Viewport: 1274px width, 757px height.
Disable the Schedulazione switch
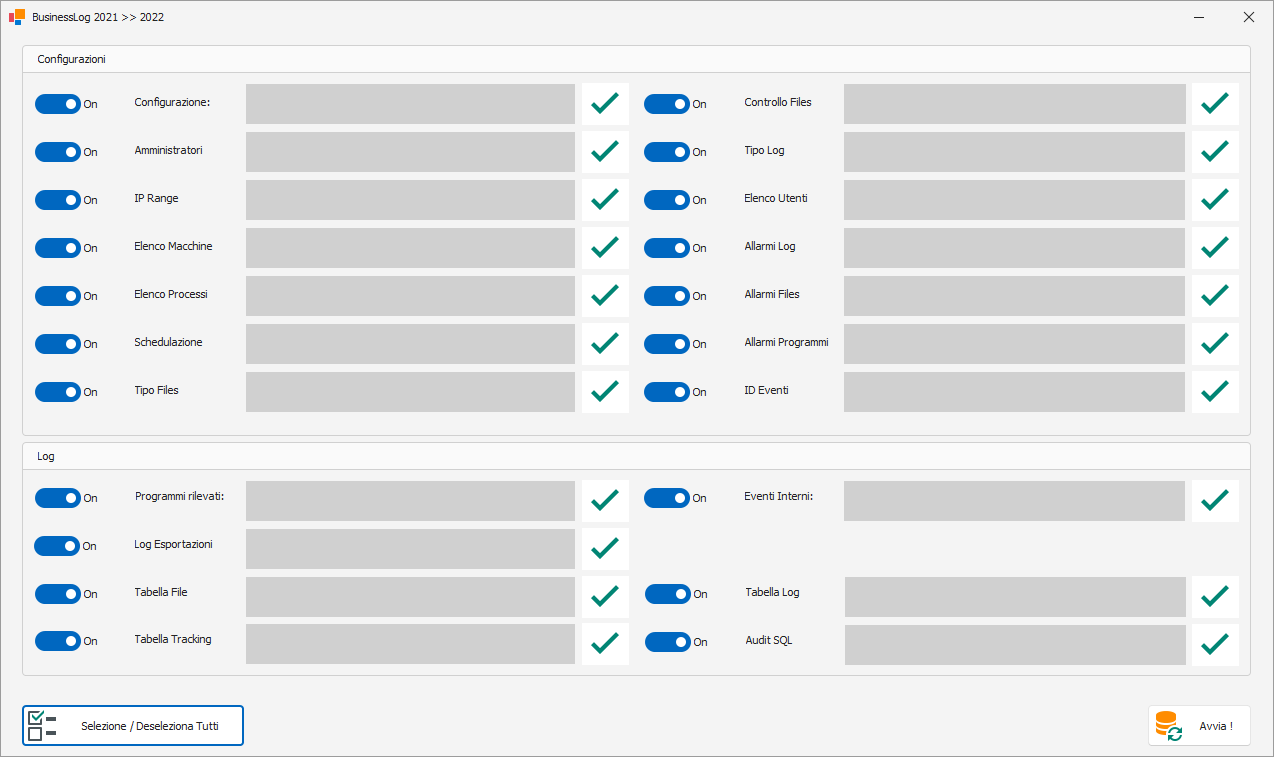coord(58,344)
